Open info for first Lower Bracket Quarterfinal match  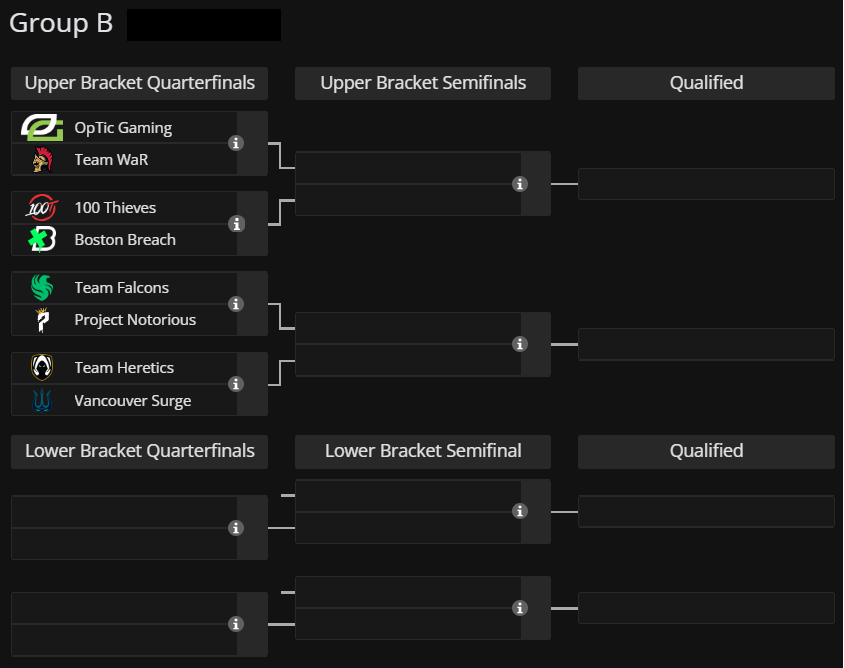click(236, 528)
